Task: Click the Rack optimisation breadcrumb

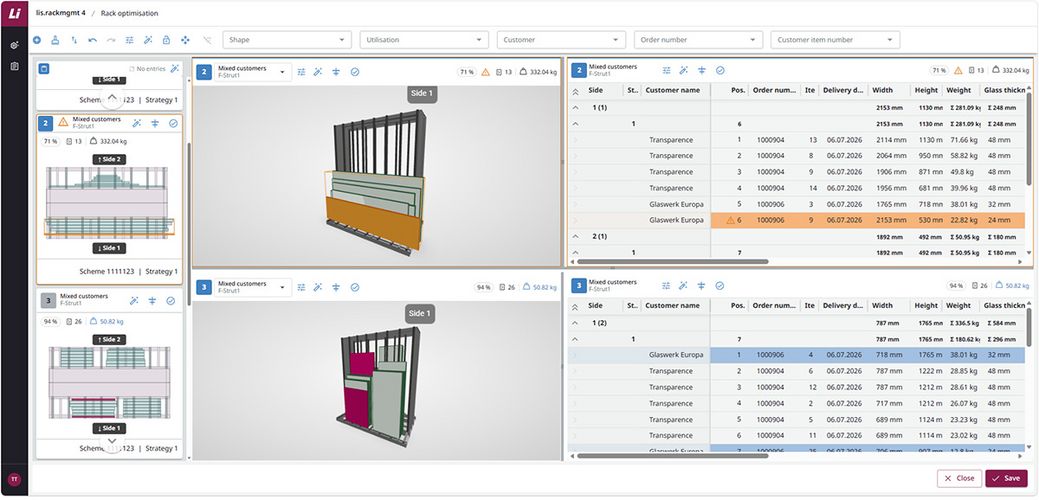Action: pyautogui.click(x=129, y=13)
